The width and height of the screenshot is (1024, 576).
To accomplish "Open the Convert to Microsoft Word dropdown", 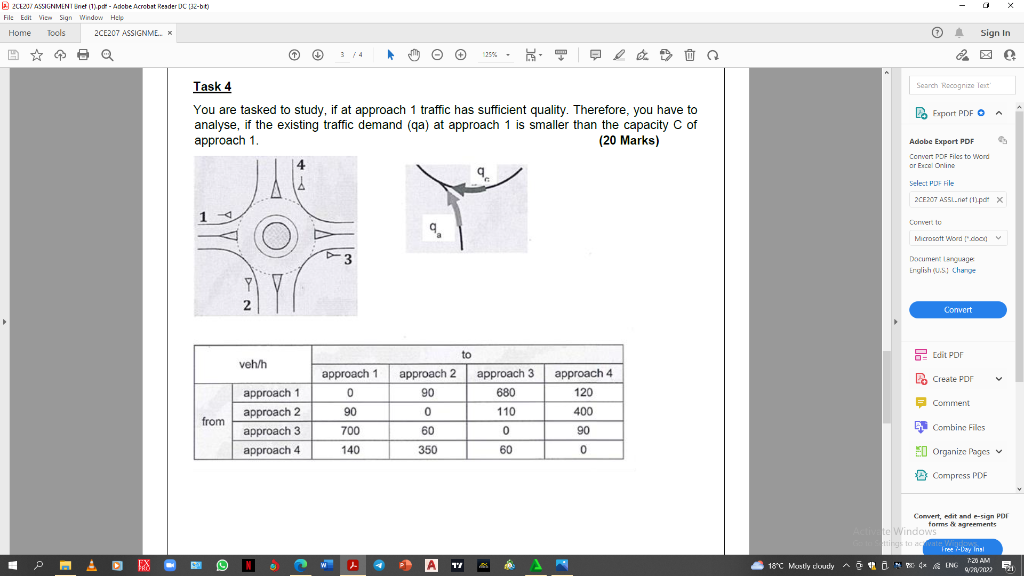I will 958,238.
